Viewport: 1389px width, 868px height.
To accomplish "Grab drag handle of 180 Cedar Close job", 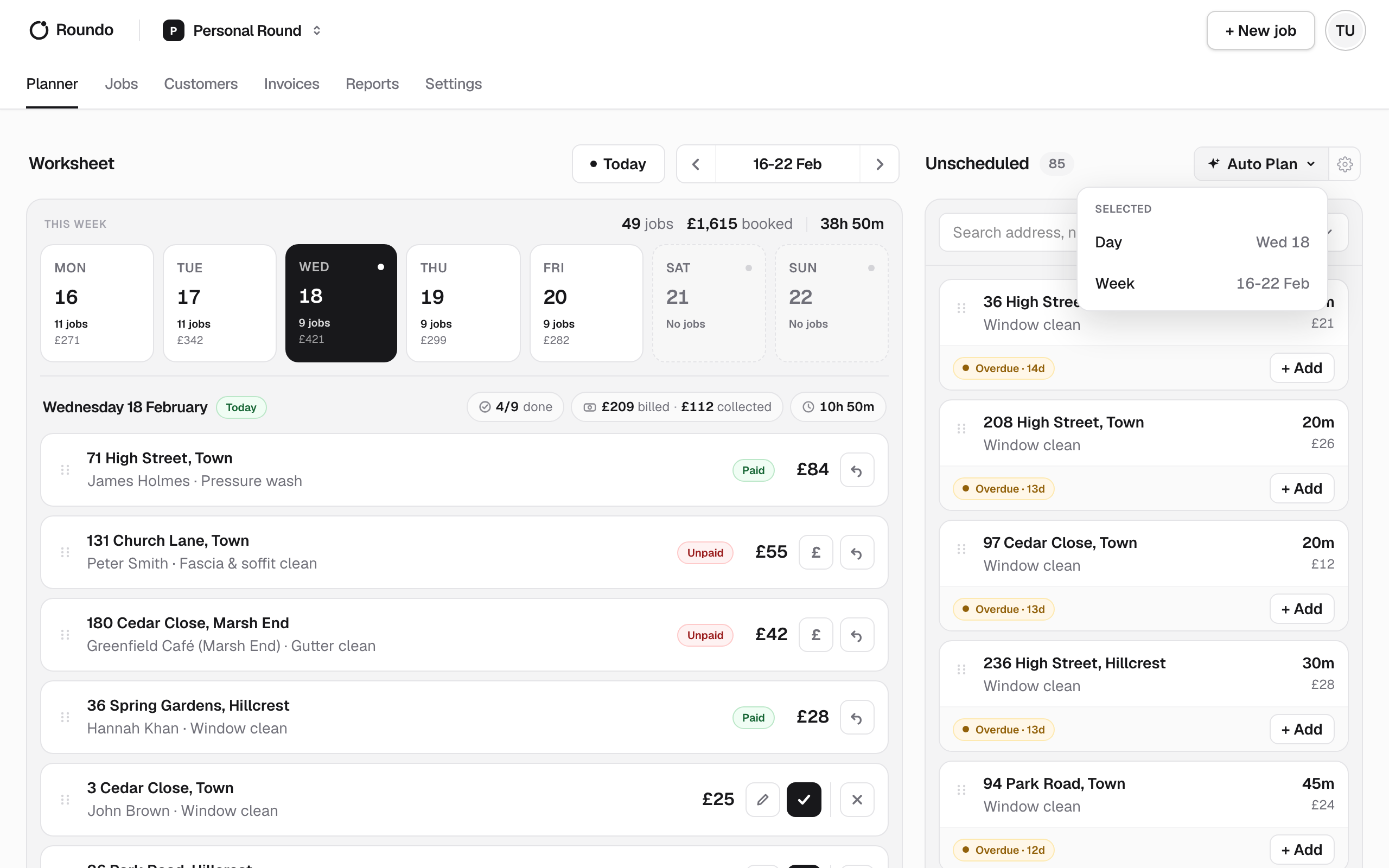I will 65,635.
